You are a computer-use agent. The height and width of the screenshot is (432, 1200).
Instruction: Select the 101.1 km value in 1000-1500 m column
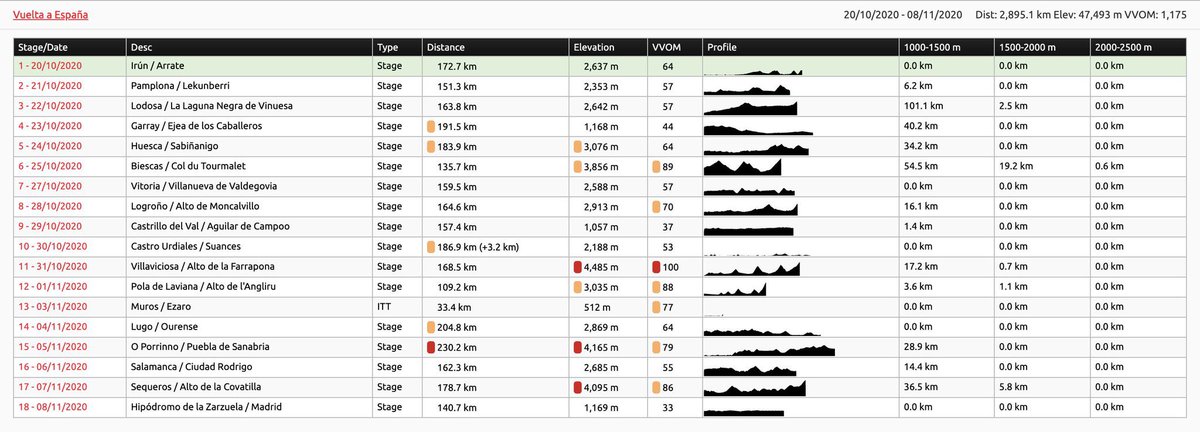[921, 106]
